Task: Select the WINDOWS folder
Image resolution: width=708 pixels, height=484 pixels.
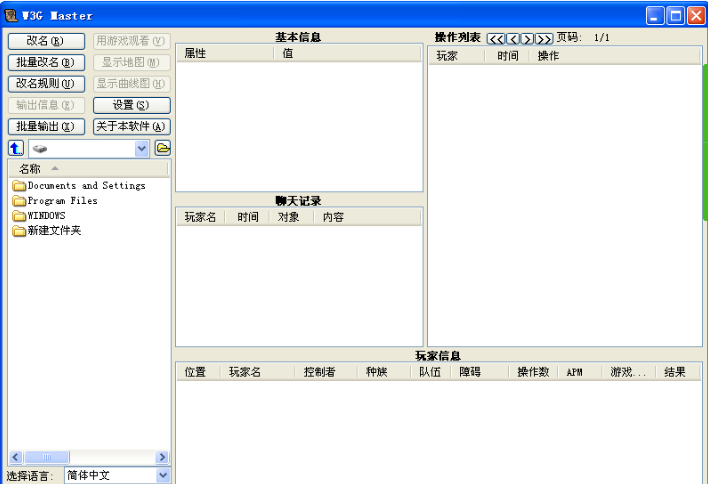Action: (x=39, y=215)
